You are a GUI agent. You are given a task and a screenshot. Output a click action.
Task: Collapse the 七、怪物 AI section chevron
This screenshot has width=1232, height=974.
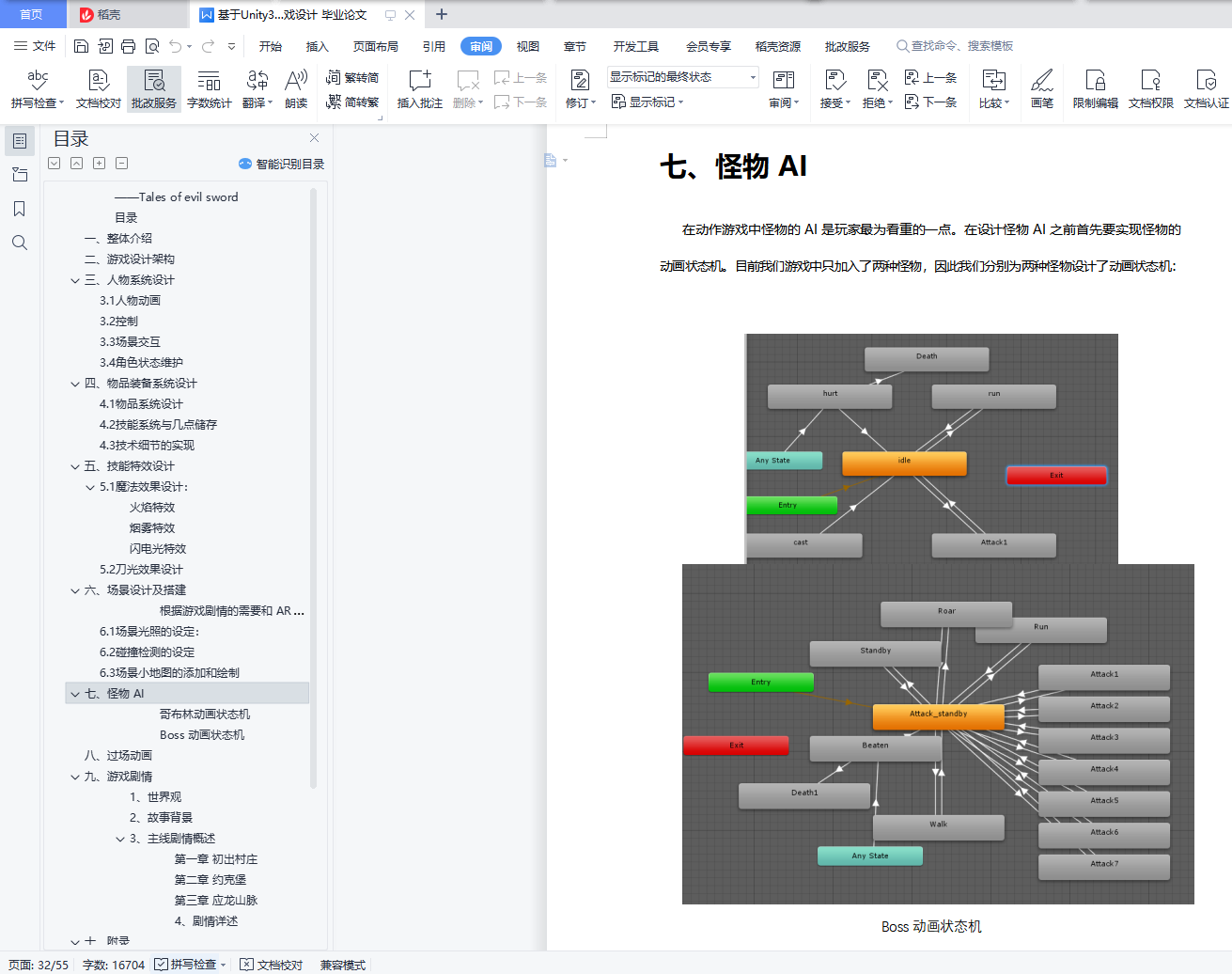pos(75,694)
